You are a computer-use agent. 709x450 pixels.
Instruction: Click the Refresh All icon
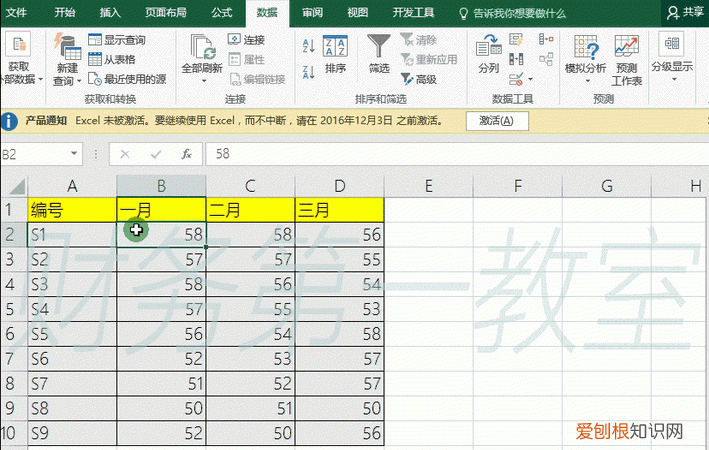click(x=203, y=47)
